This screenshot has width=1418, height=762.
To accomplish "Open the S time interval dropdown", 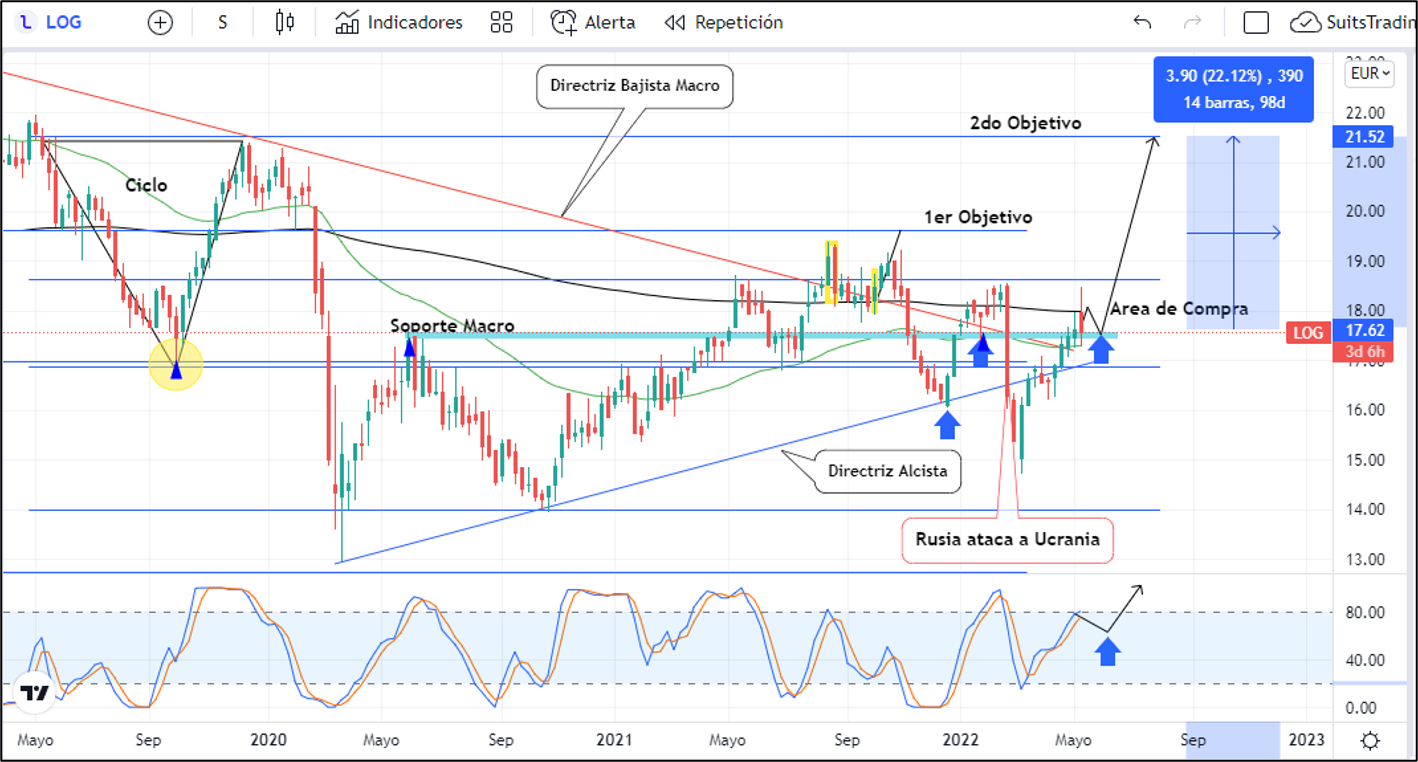I will click(x=222, y=22).
